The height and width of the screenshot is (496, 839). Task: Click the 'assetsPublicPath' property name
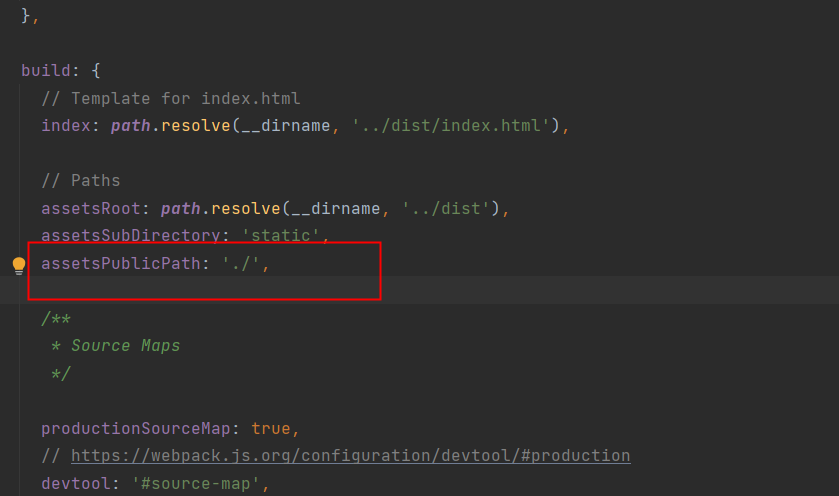[121, 263]
